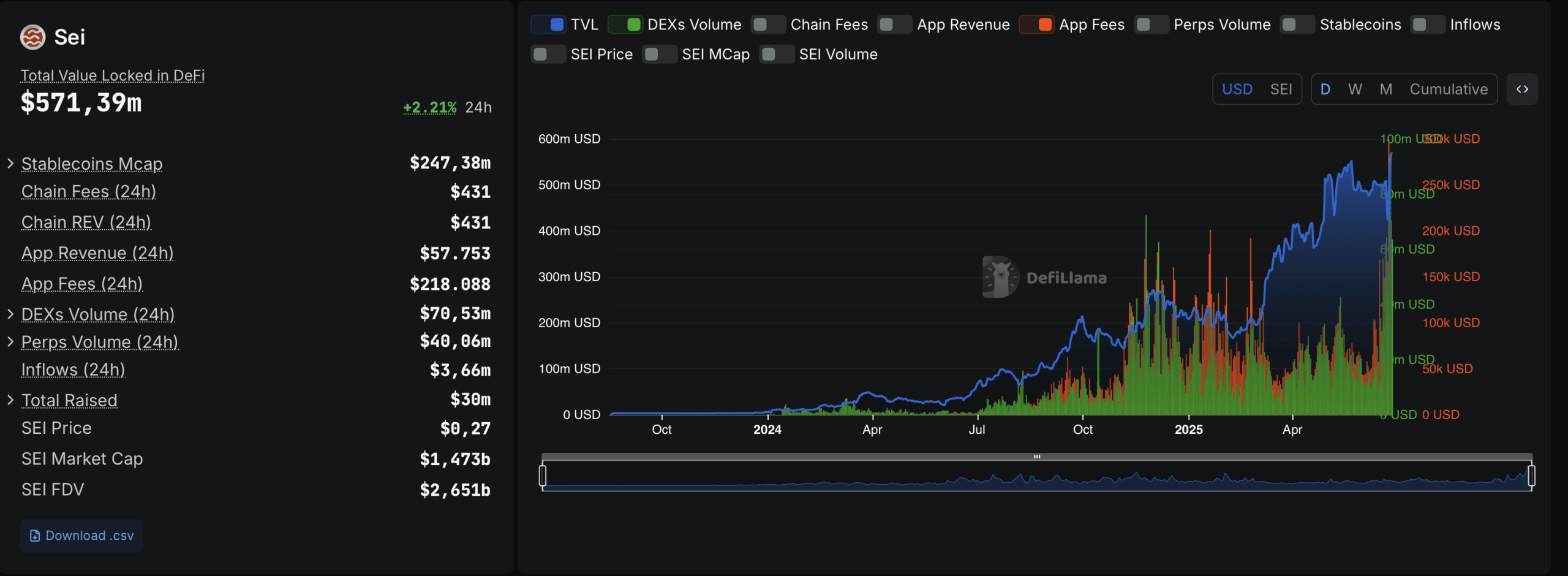1568x576 pixels.
Task: Disable the App Fees chart series
Action: (x=1037, y=25)
